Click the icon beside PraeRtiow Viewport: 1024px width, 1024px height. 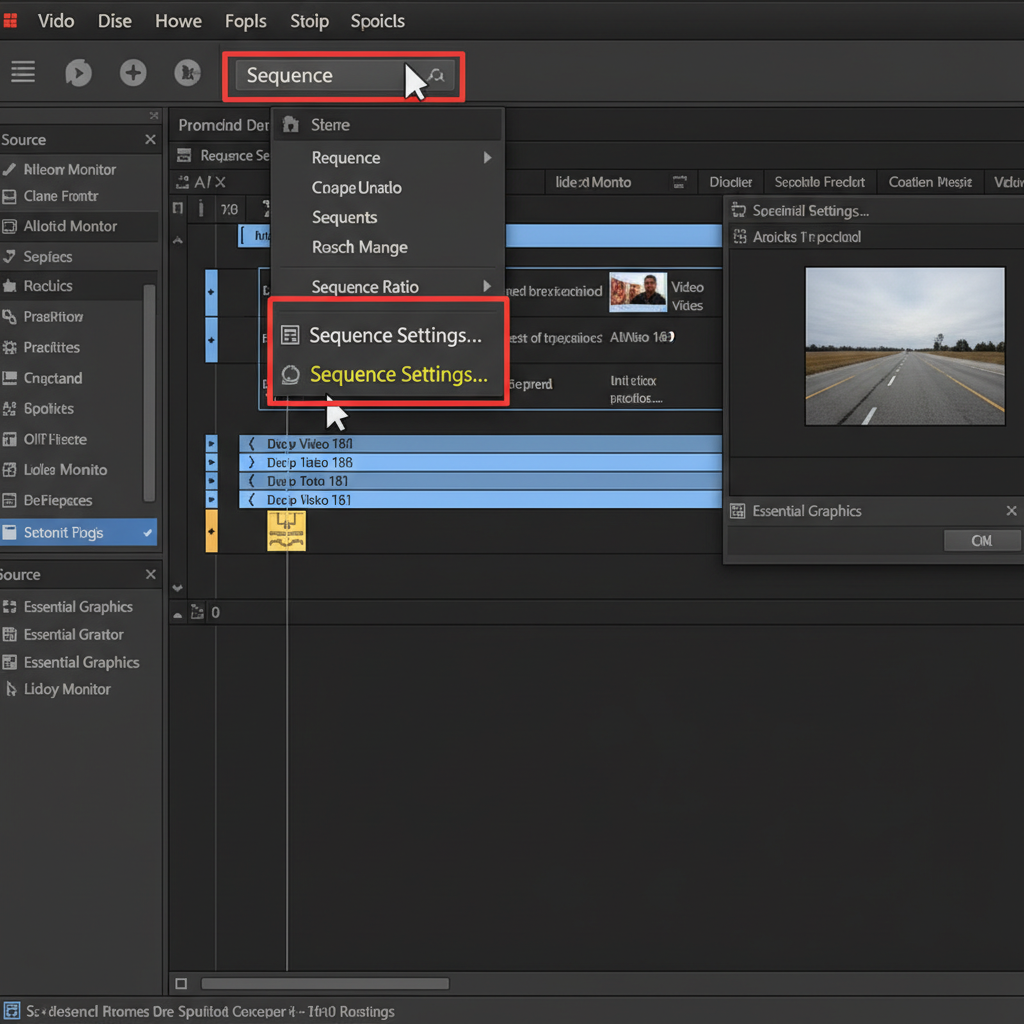click(x=9, y=317)
